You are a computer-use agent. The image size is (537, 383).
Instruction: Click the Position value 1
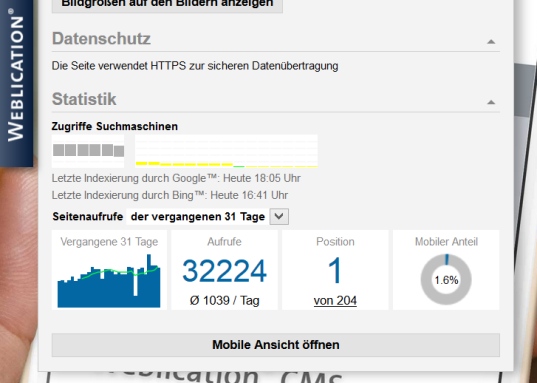pyautogui.click(x=335, y=271)
